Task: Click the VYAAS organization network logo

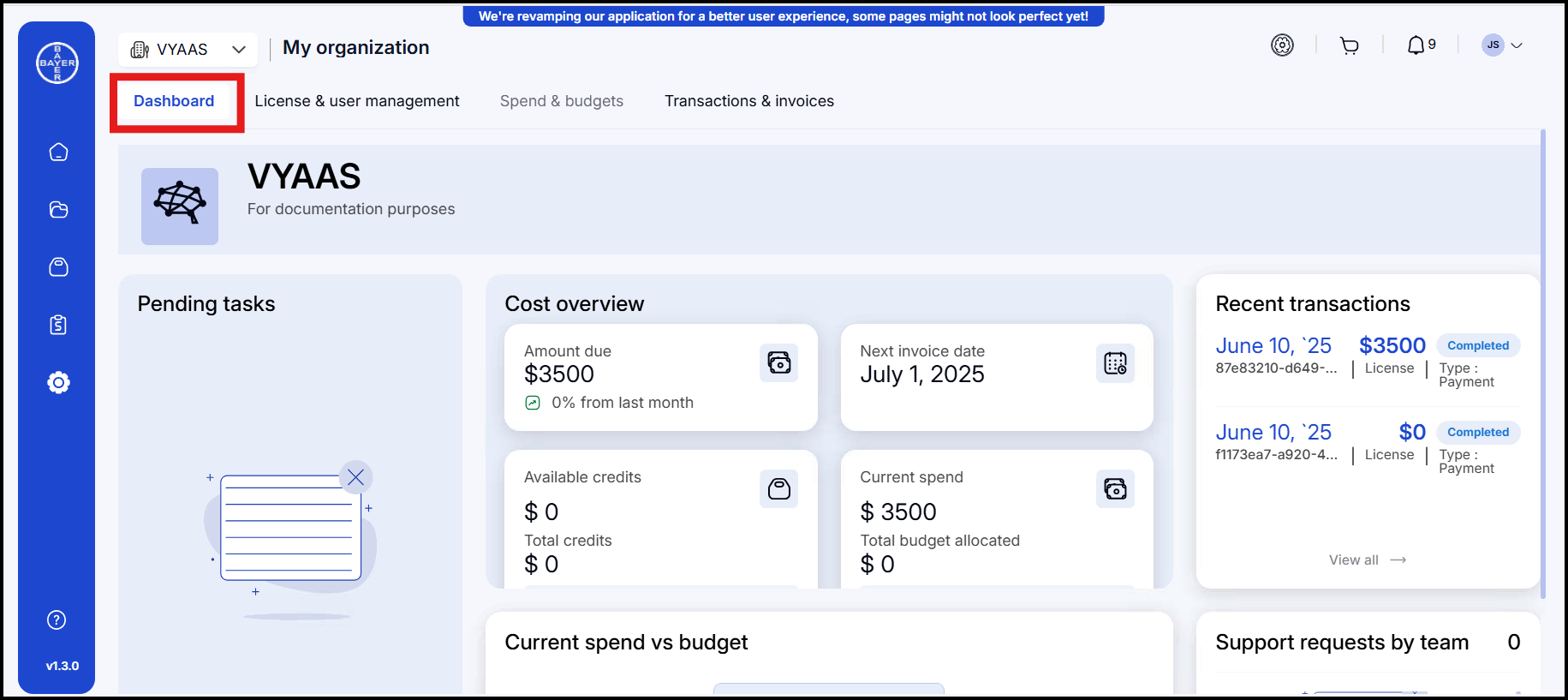Action: [x=180, y=206]
